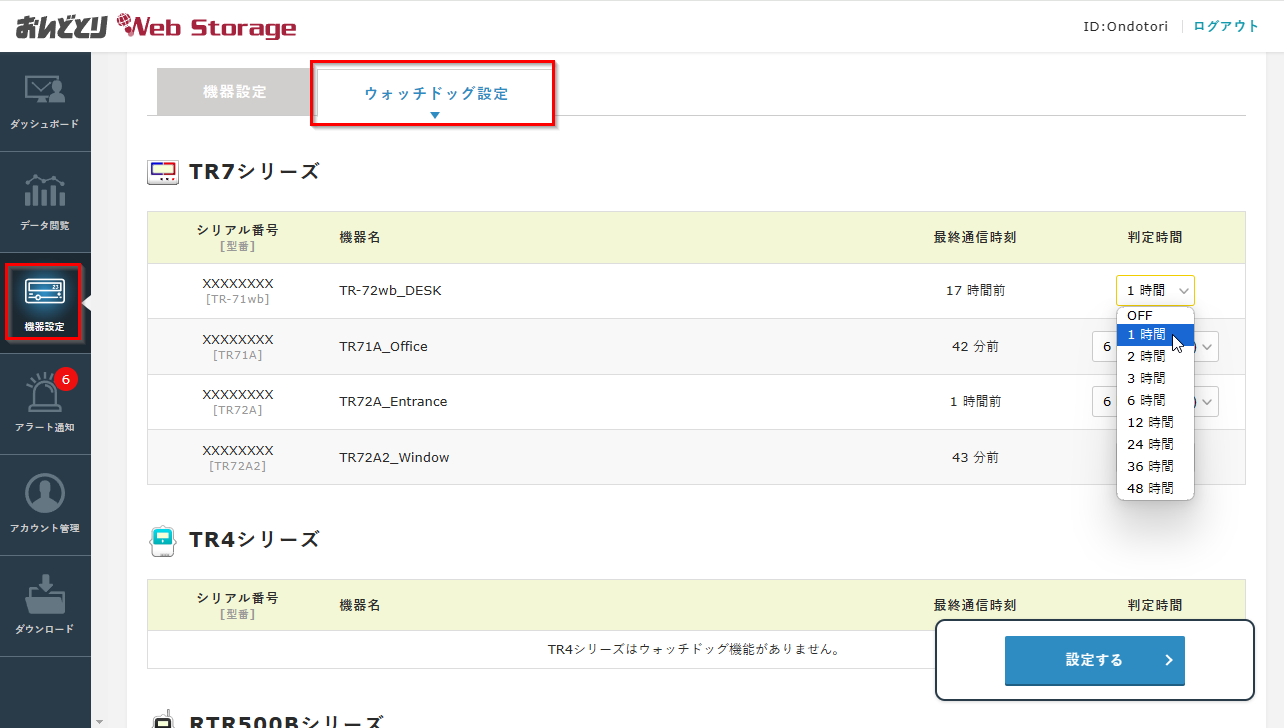
Task: Switch to the ウォッチドッグ設定 tab
Action: tap(436, 94)
